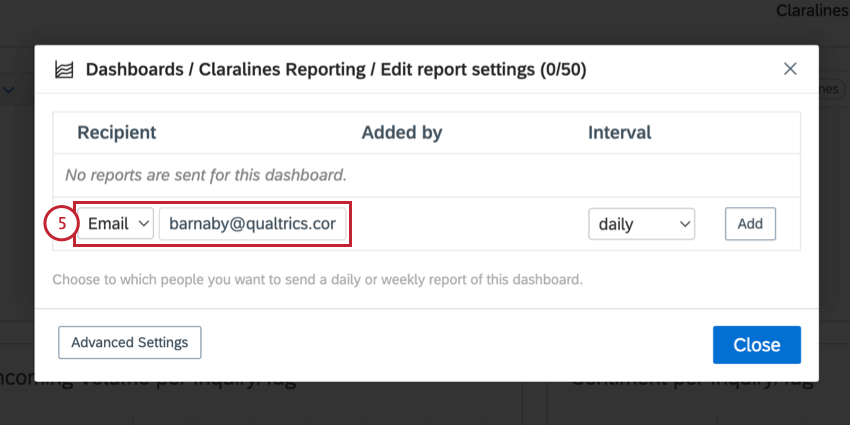Click the Claralines label at top right
The image size is (850, 425).
(x=813, y=10)
